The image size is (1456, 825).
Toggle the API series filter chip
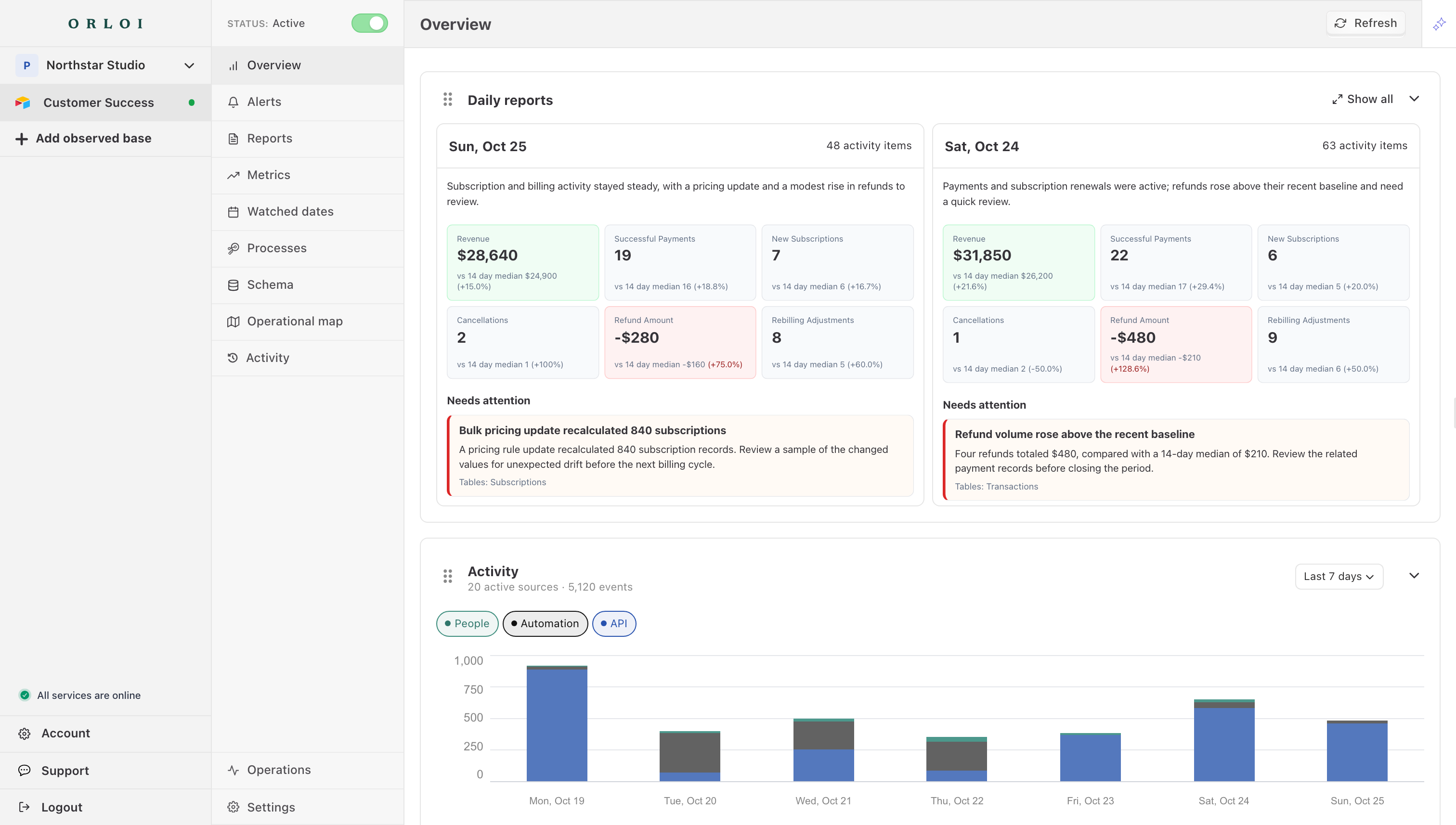tap(614, 623)
